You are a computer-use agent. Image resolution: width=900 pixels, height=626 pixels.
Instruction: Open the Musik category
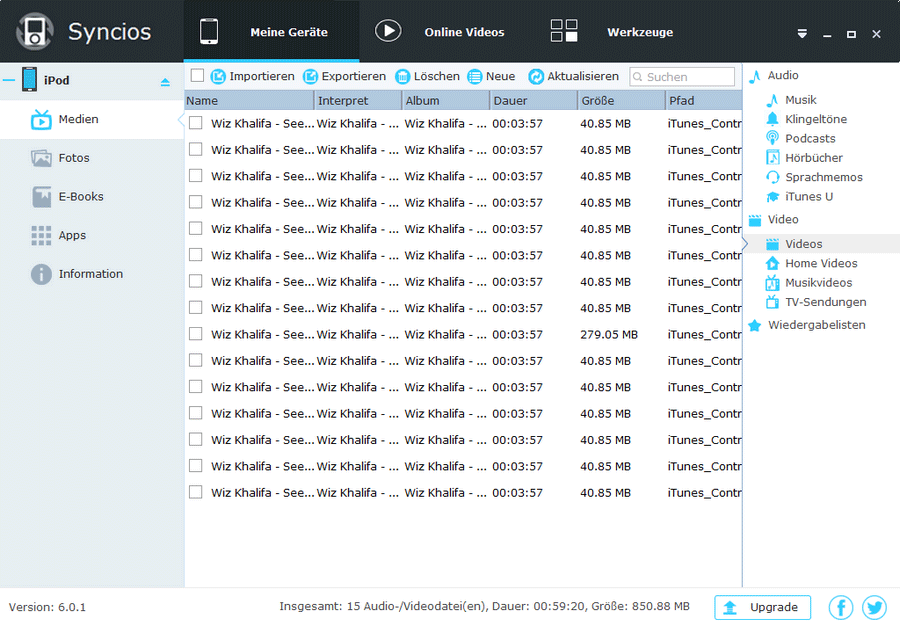click(791, 100)
